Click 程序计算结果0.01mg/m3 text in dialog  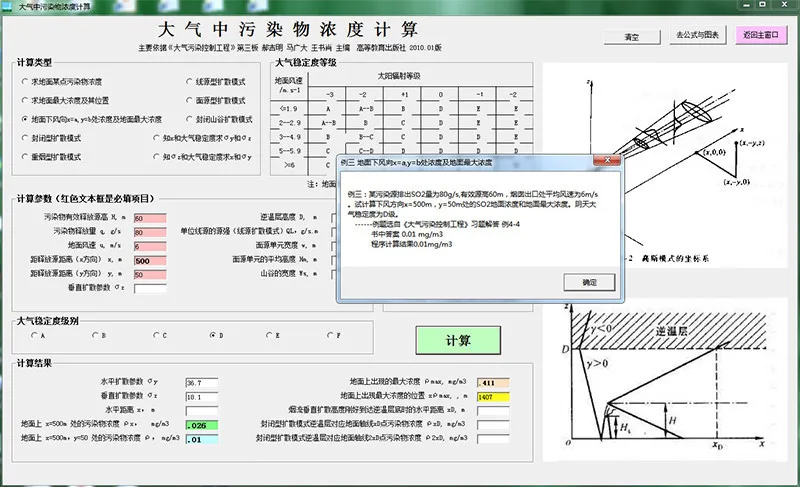coord(412,244)
